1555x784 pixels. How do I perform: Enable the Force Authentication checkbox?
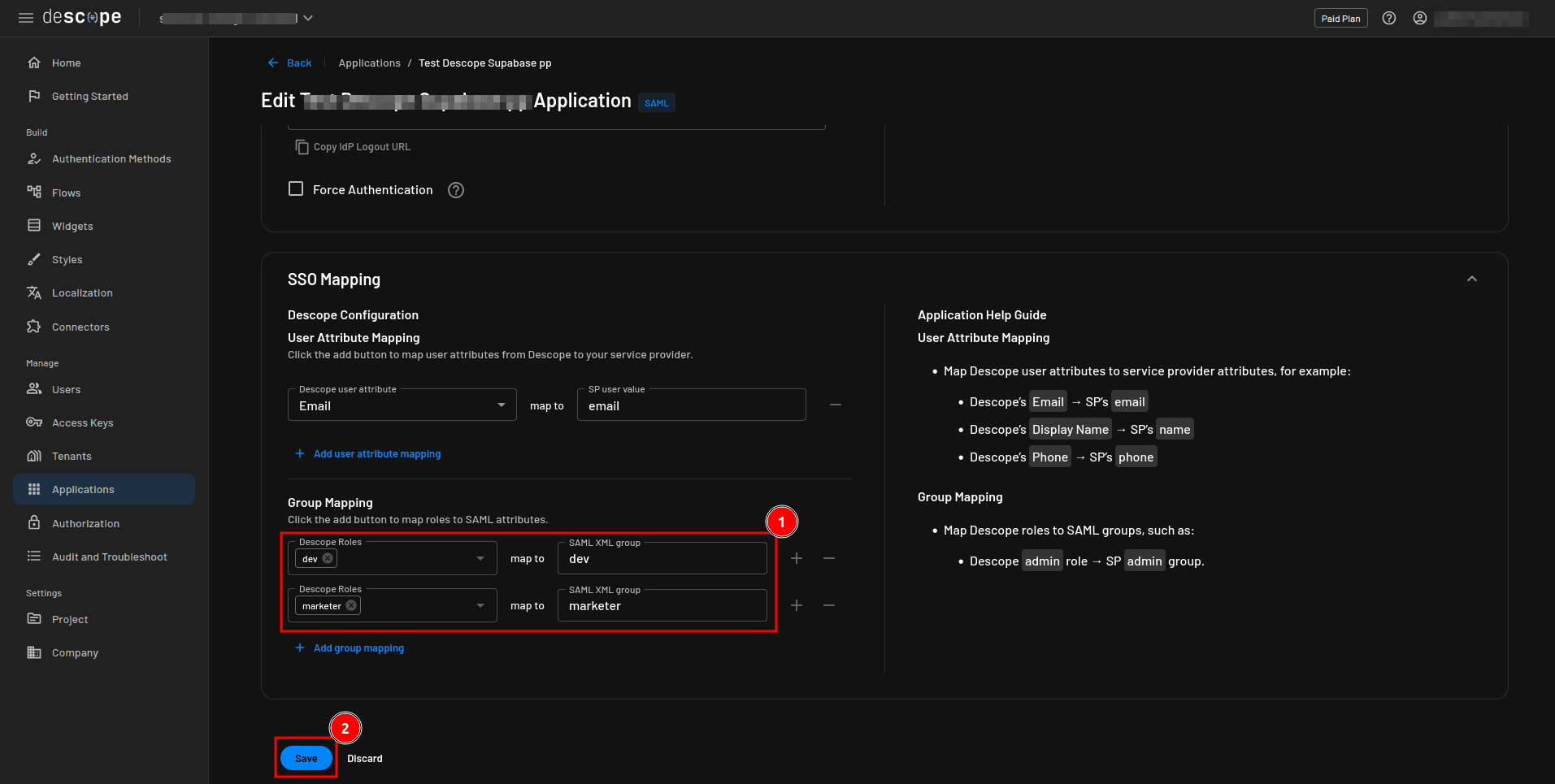296,189
